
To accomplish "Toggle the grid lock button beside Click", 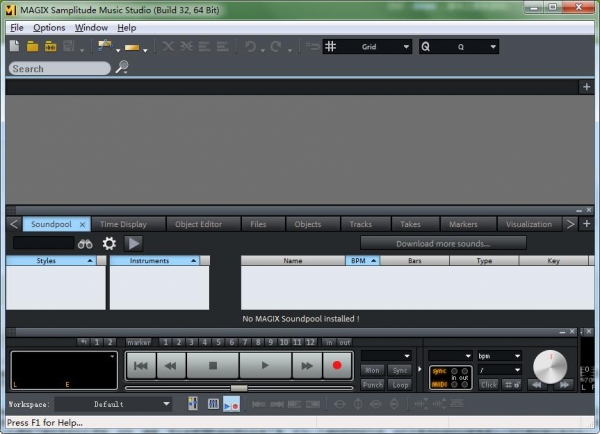I will (512, 385).
